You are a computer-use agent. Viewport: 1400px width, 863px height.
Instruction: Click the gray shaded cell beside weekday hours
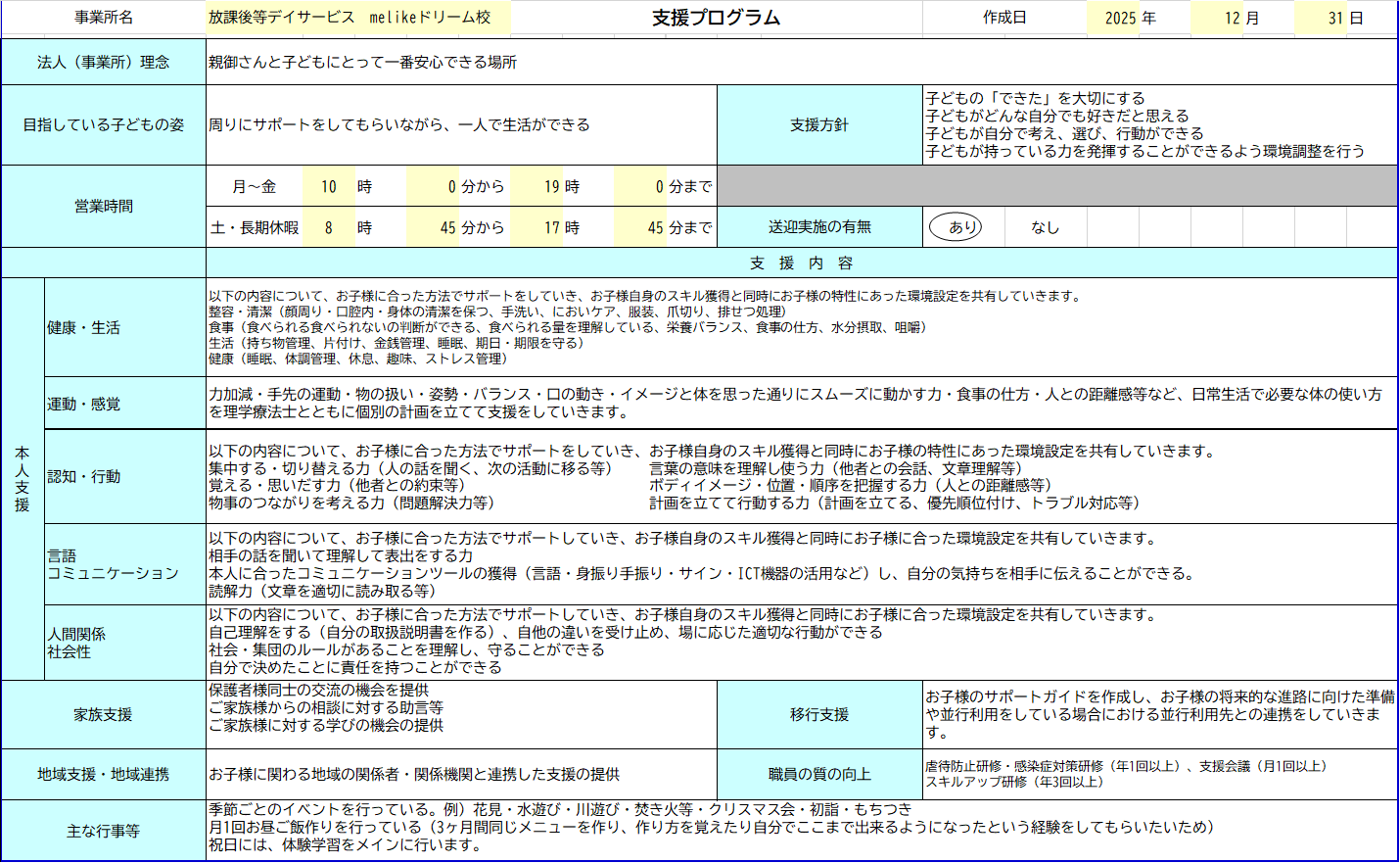[x=1056, y=186]
